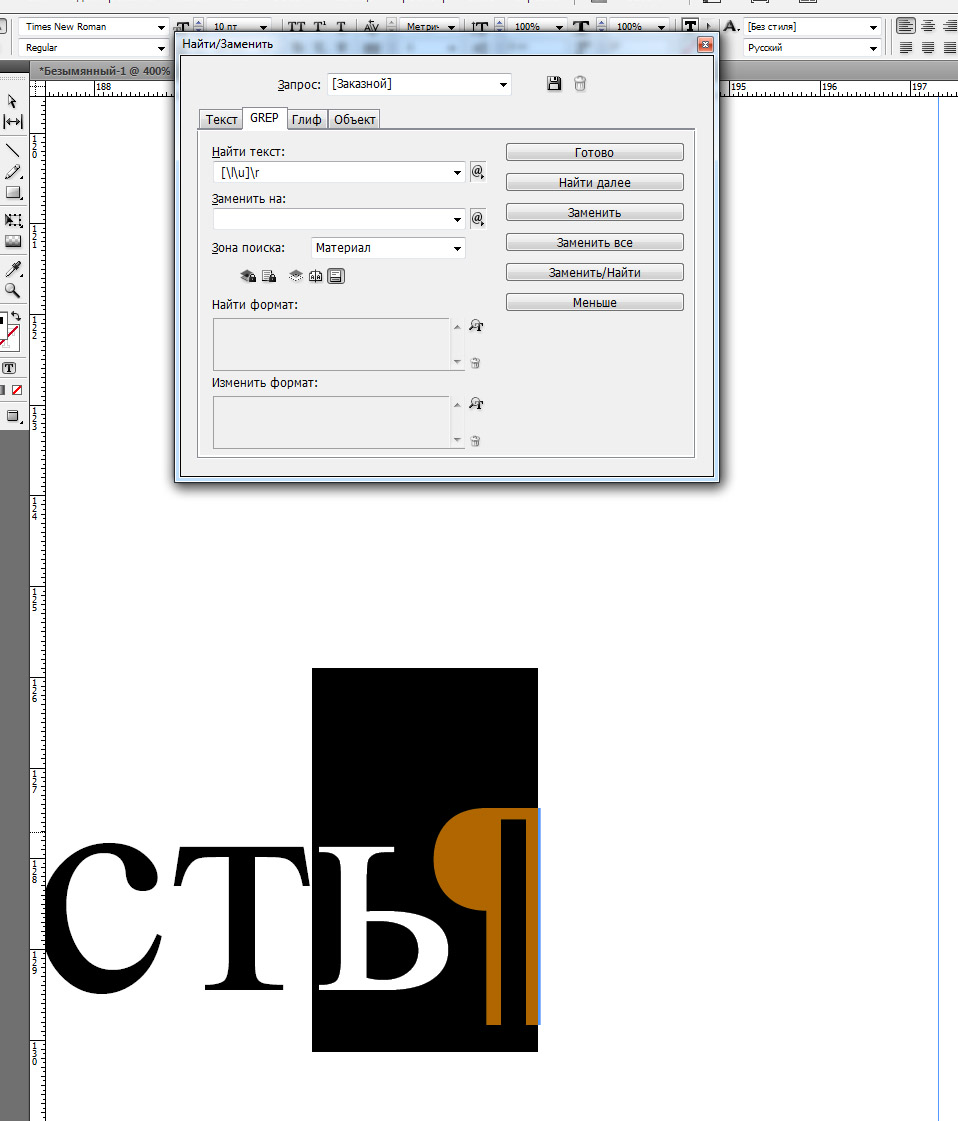Click the Найти далее button

pos(594,182)
